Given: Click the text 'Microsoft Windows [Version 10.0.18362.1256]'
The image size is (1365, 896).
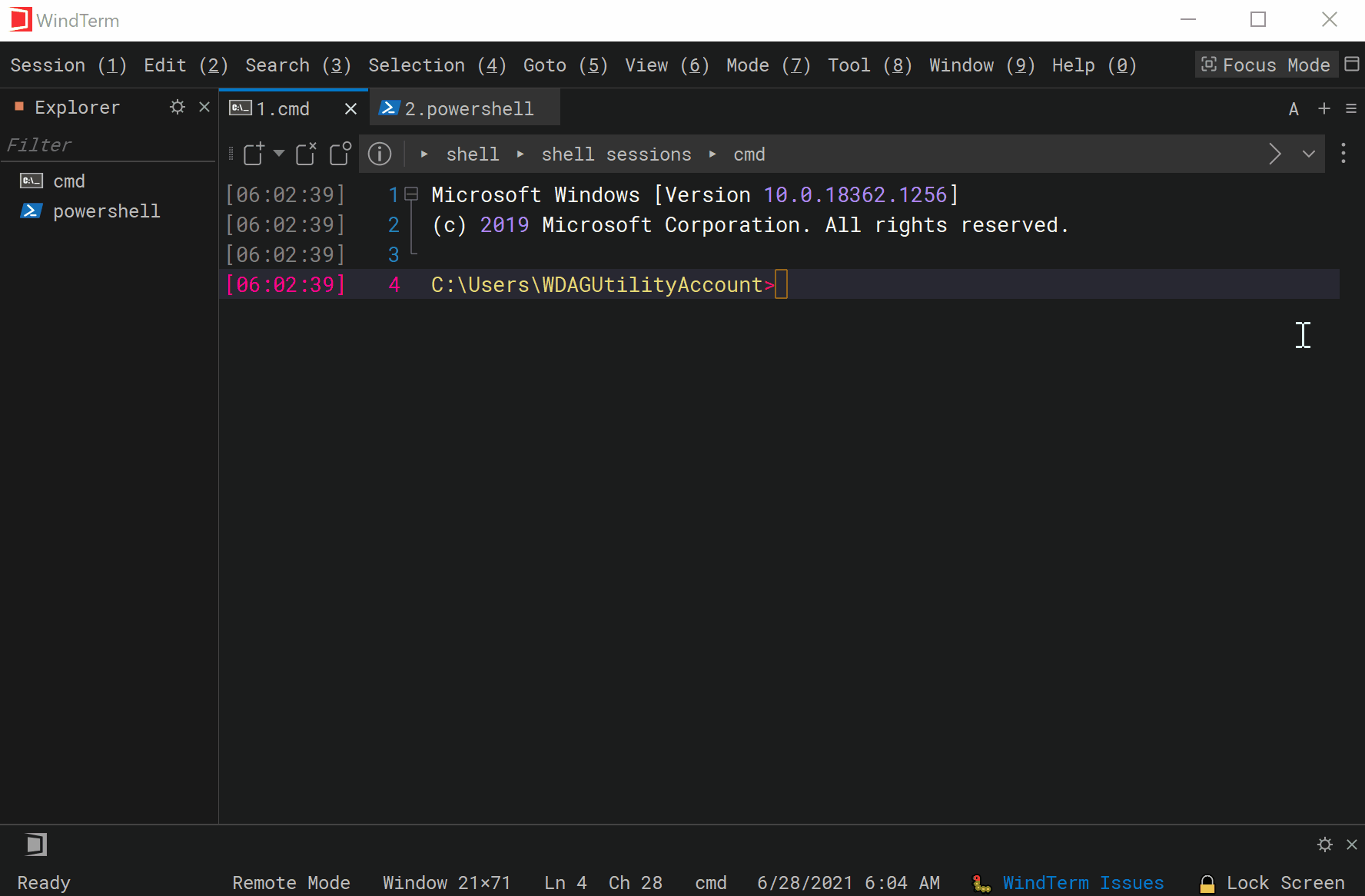Looking at the screenshot, I should (x=695, y=195).
